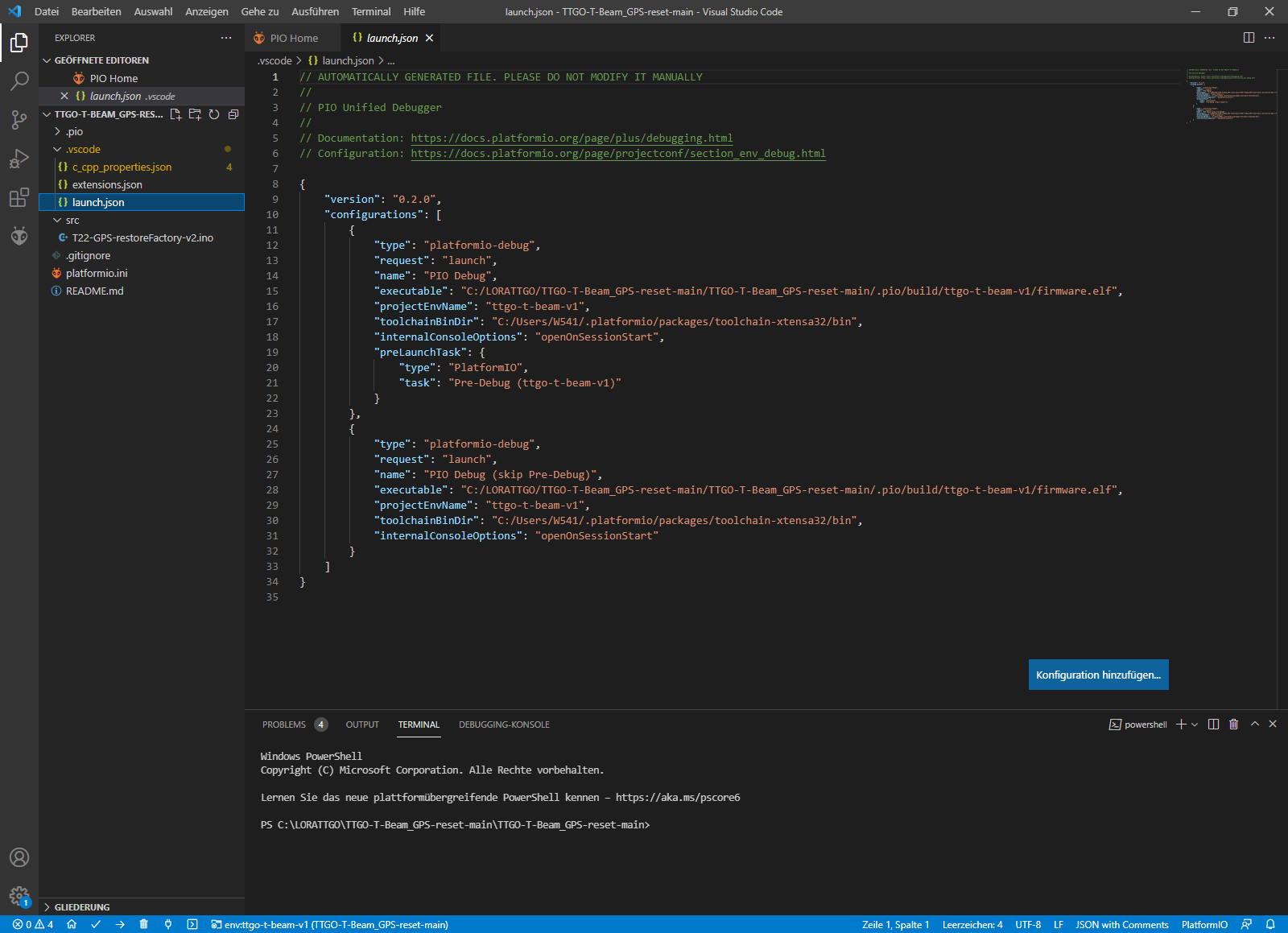
Task: Collapse the .vscode folder
Action: click(84, 149)
